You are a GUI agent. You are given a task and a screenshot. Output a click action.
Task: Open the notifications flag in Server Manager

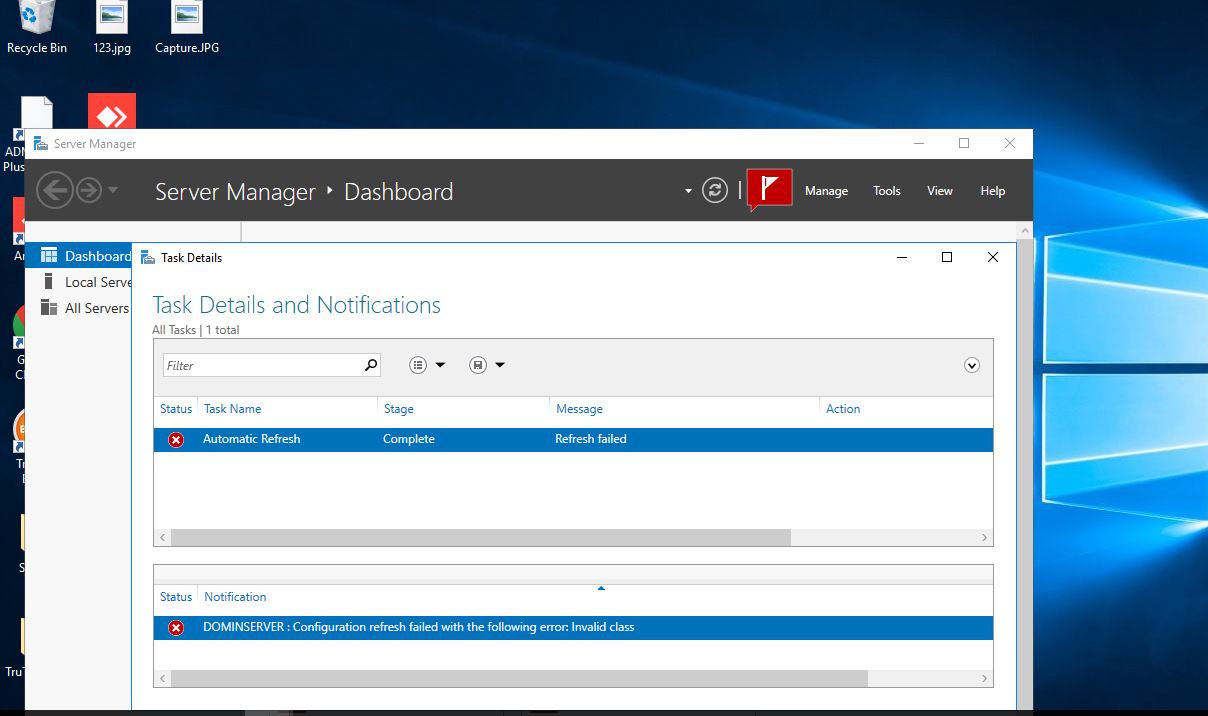point(768,189)
